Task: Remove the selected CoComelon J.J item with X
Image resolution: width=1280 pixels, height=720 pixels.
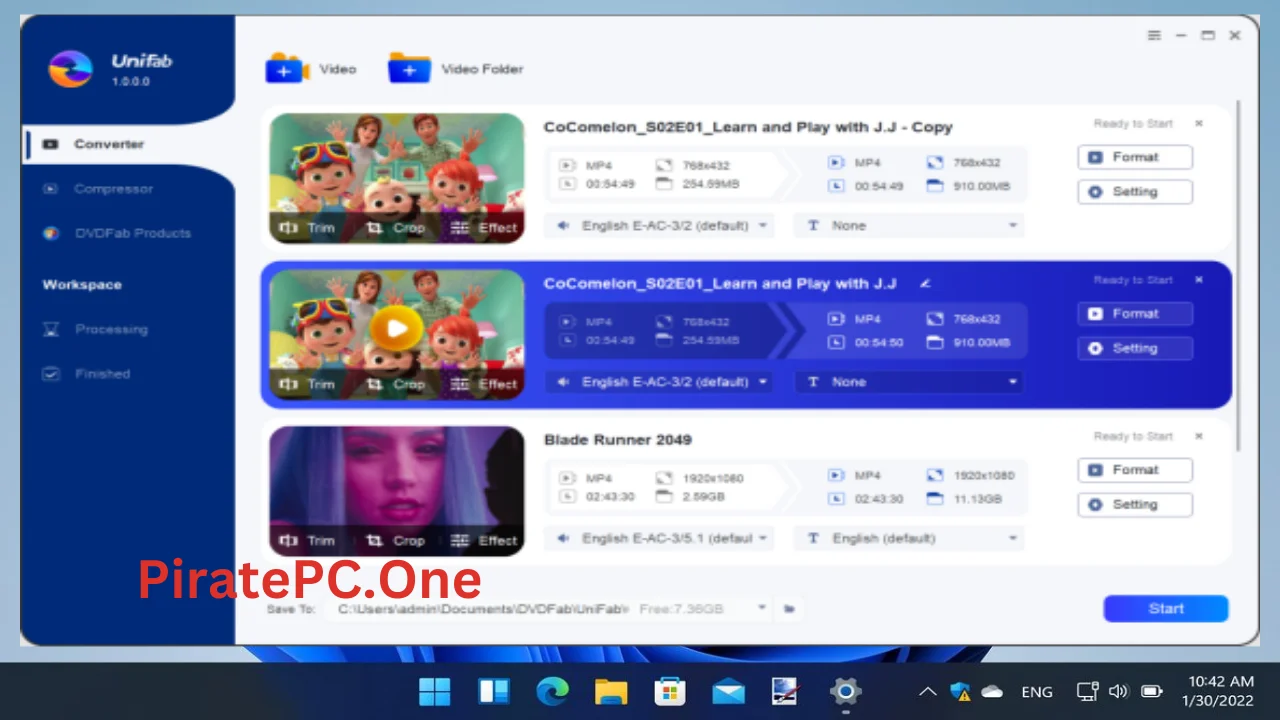Action: click(1199, 280)
